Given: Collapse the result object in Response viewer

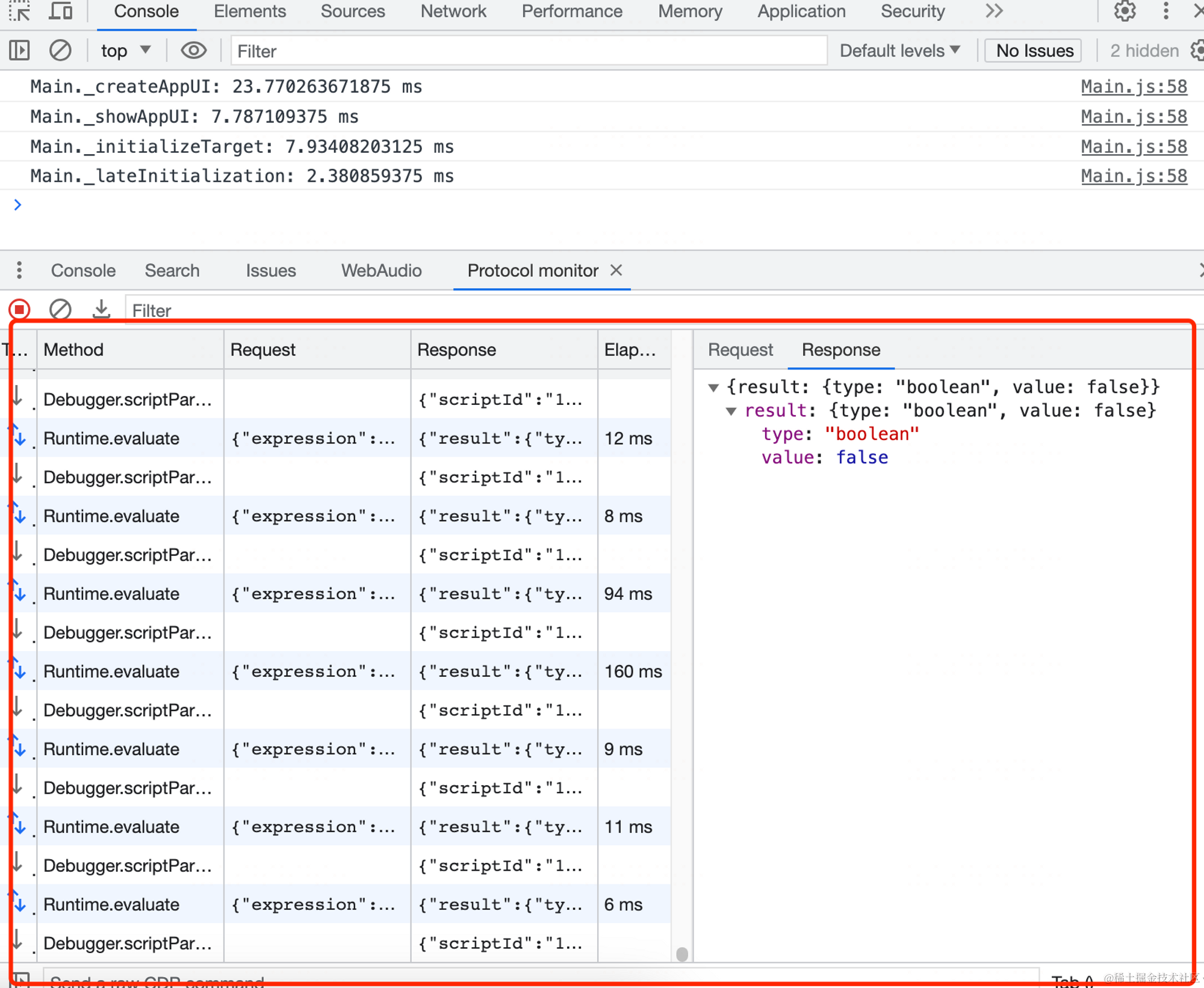Looking at the screenshot, I should click(x=731, y=411).
